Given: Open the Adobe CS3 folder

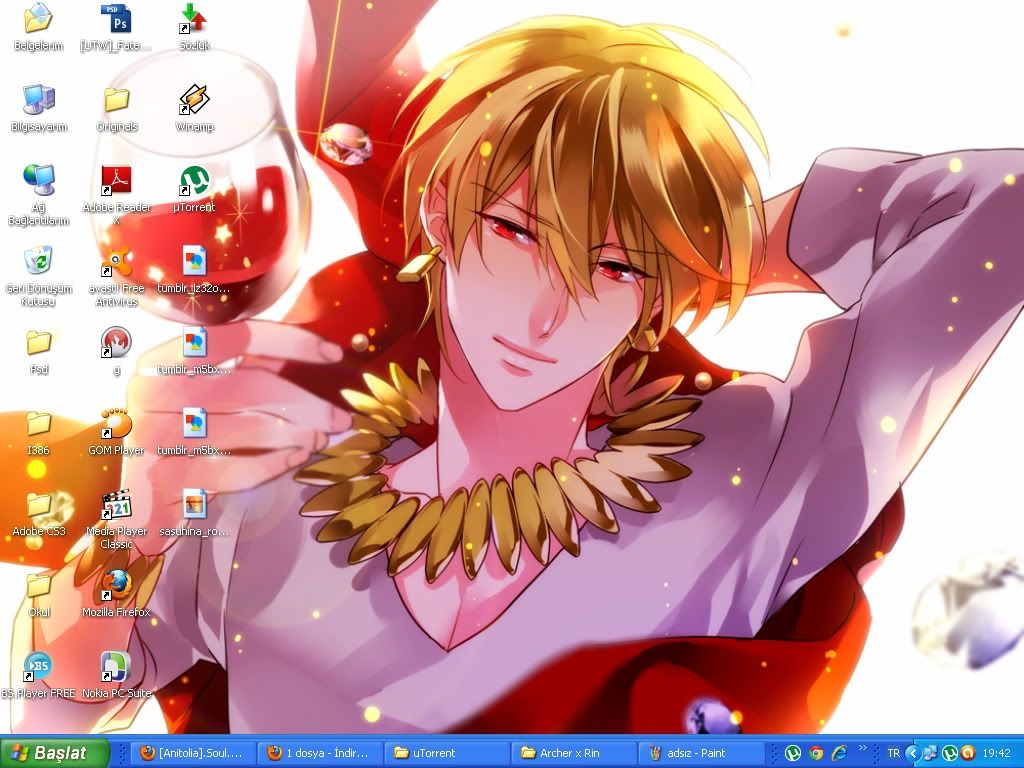Looking at the screenshot, I should pos(39,513).
